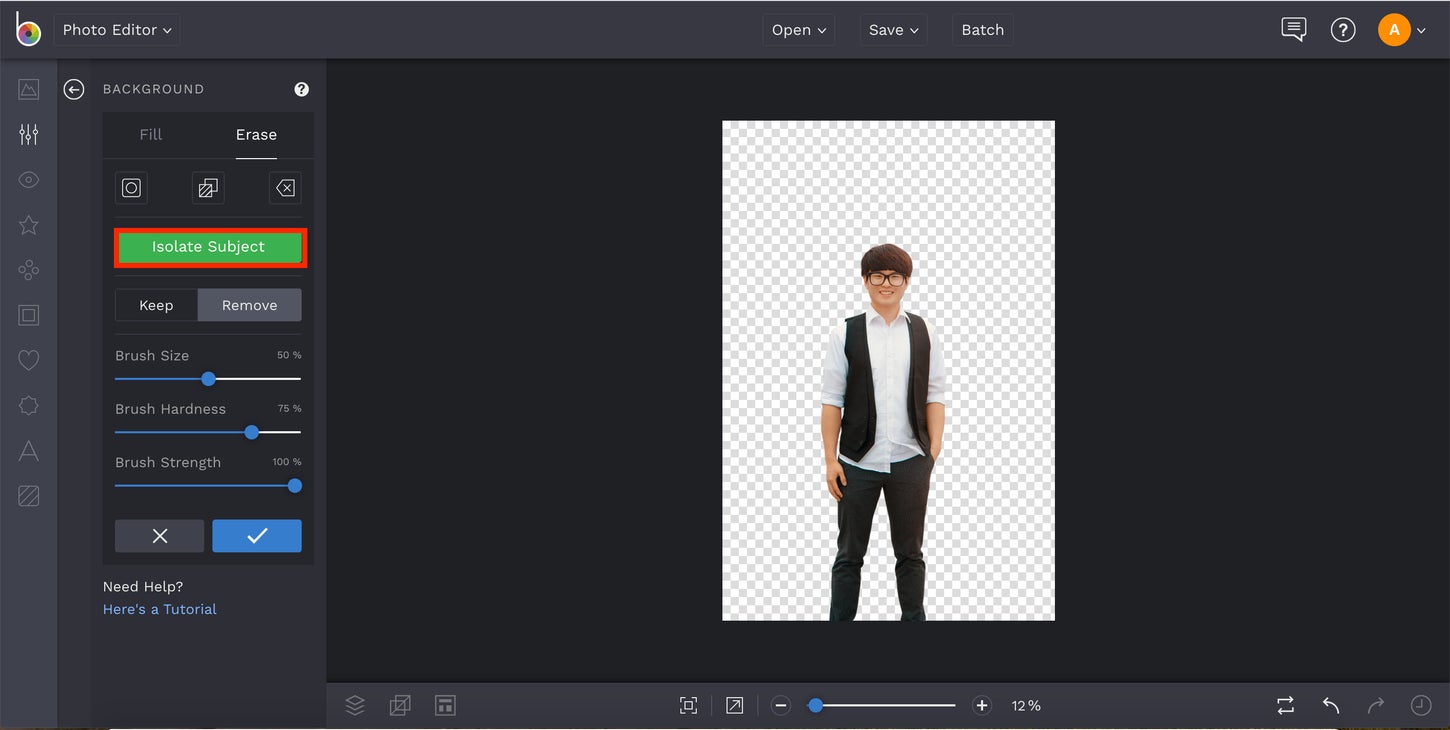Open the Layers icon in bottom toolbar
Screen dimensions: 1450x730
tap(355, 705)
